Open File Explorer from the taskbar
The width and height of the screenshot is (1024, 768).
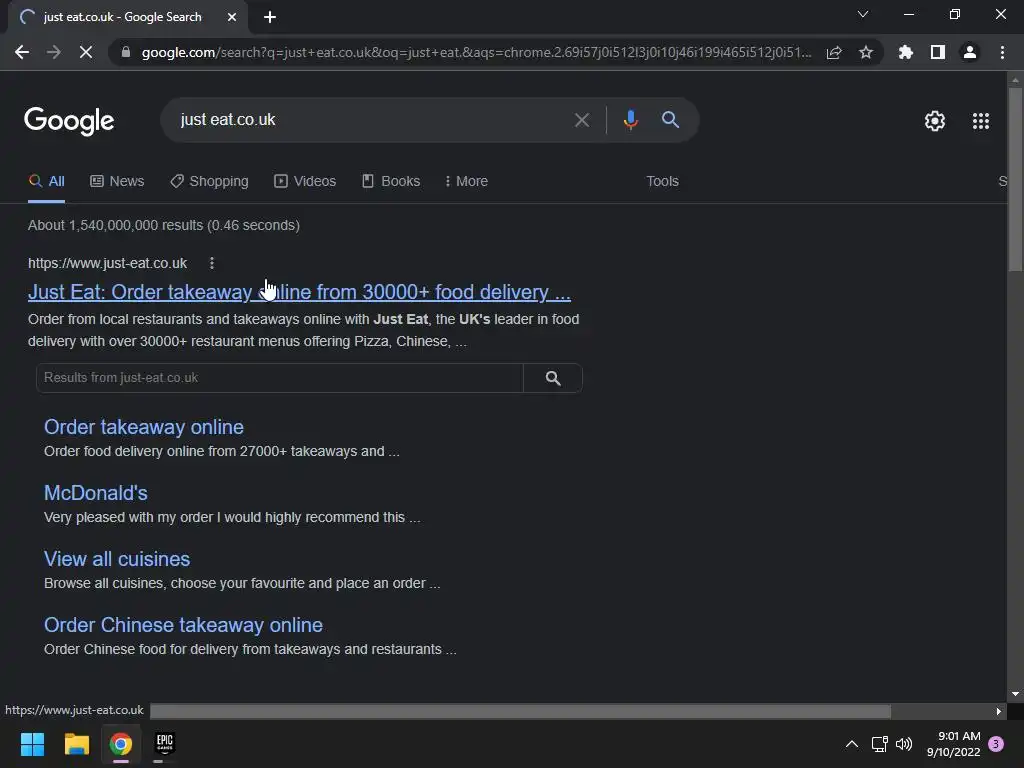point(76,744)
